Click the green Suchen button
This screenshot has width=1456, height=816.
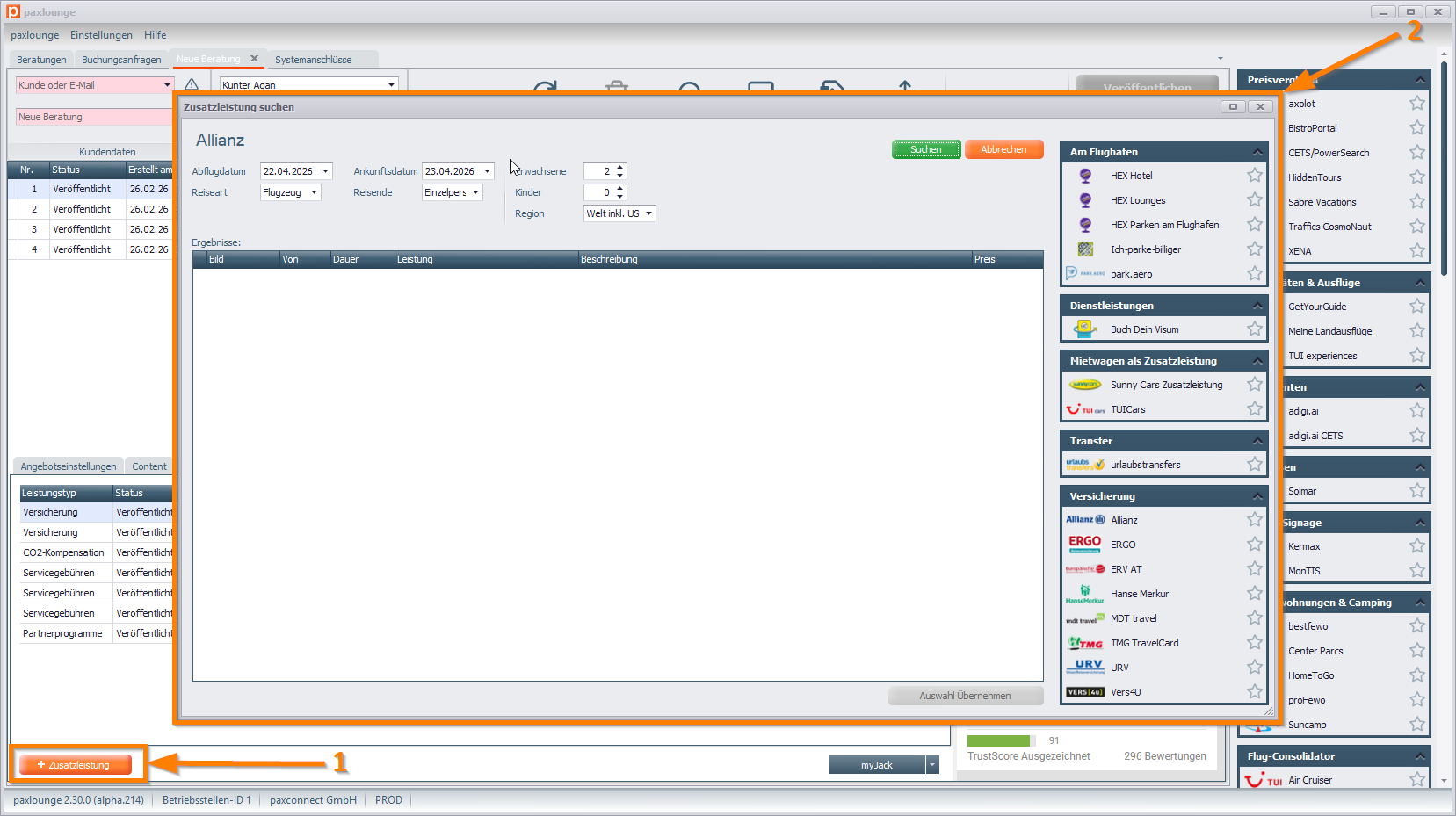(x=926, y=149)
